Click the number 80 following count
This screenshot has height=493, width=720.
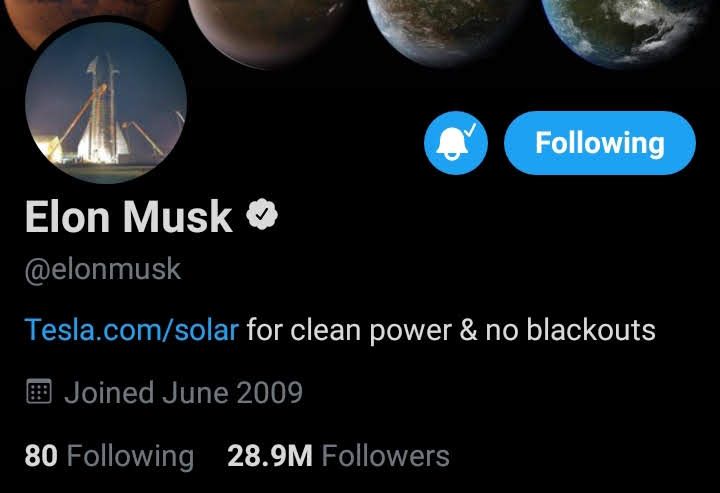click(41, 456)
